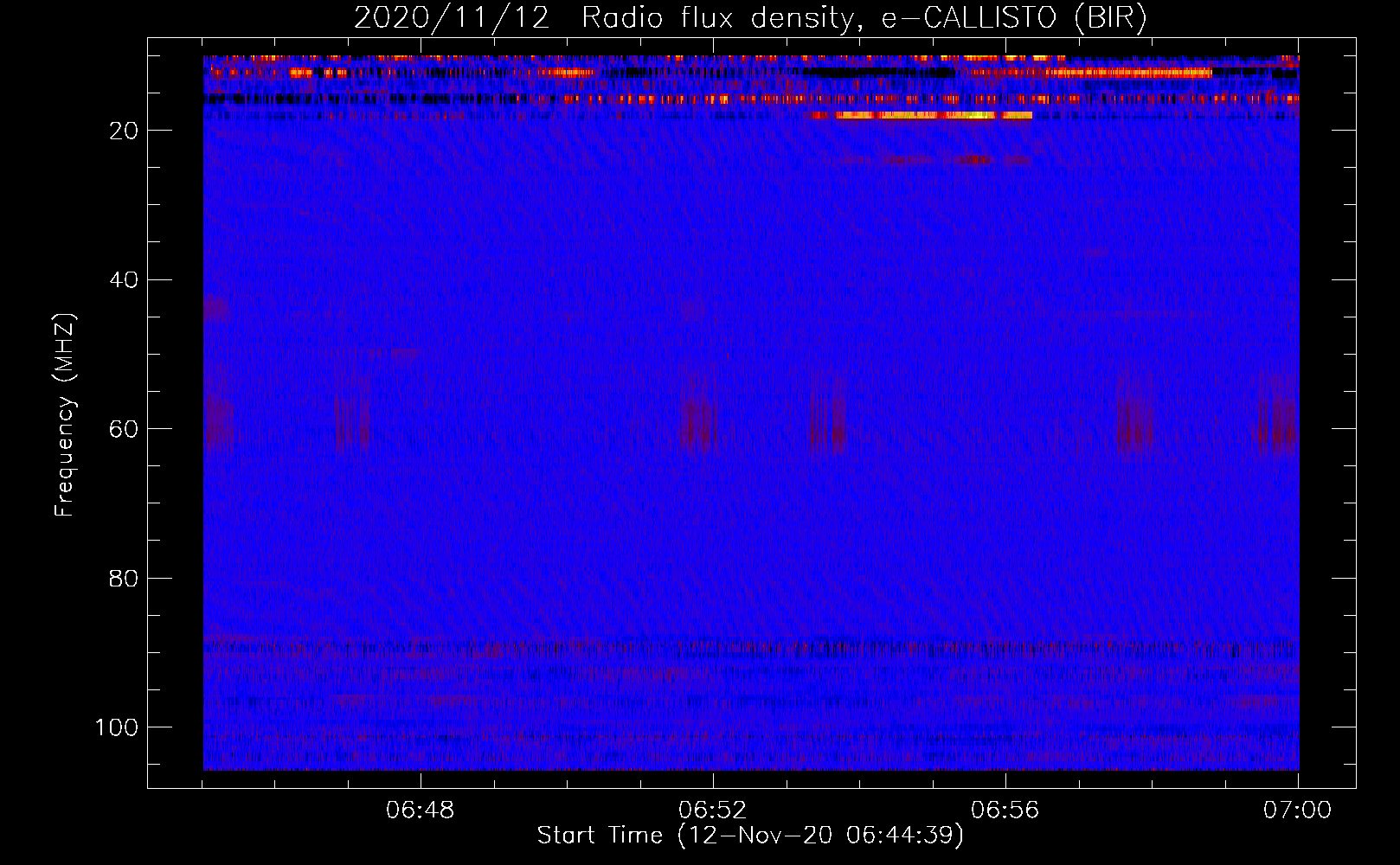Click the '20' frequency tick label
The image size is (1400, 865).
click(124, 131)
